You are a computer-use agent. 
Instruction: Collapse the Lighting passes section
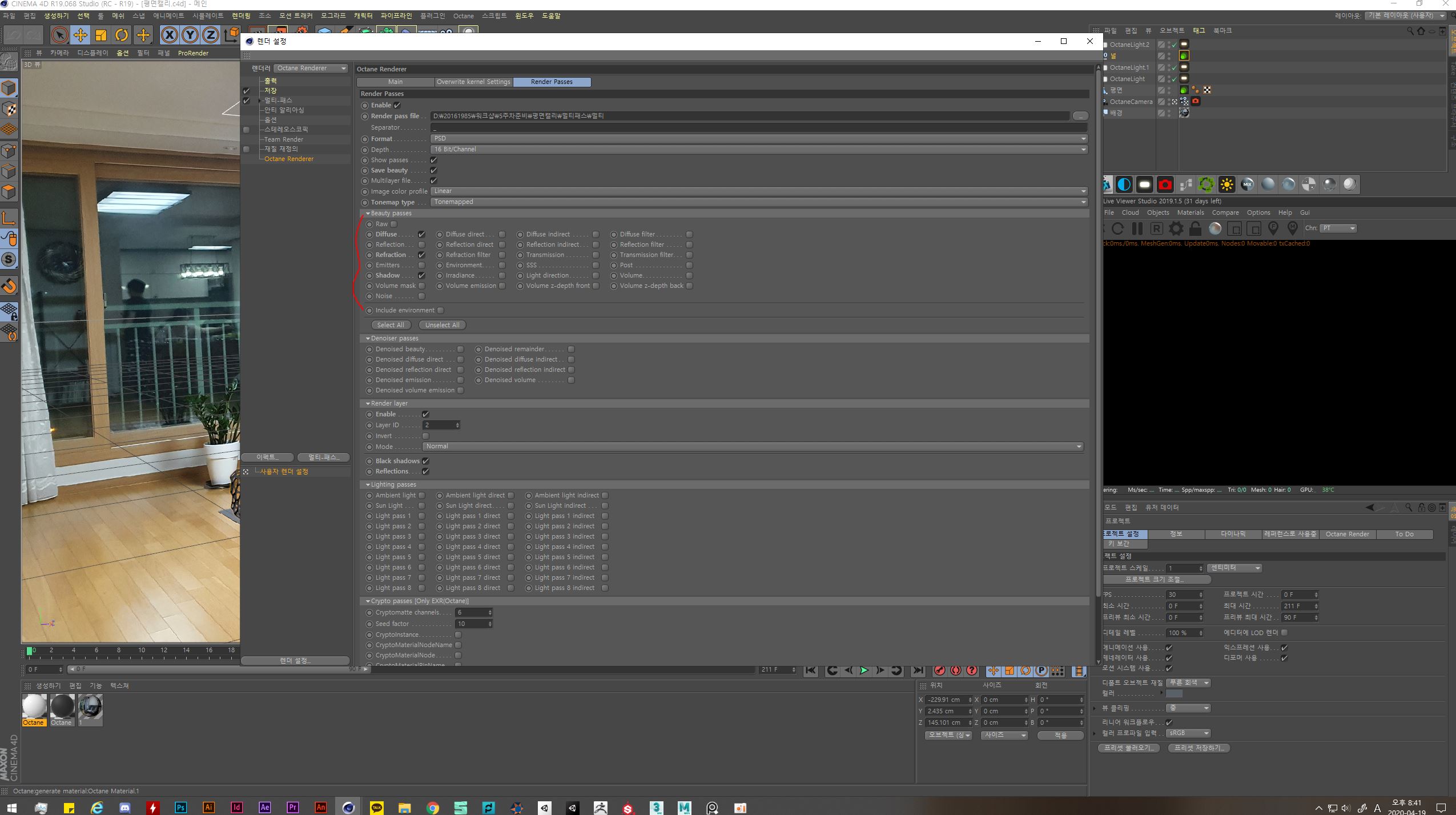click(368, 484)
